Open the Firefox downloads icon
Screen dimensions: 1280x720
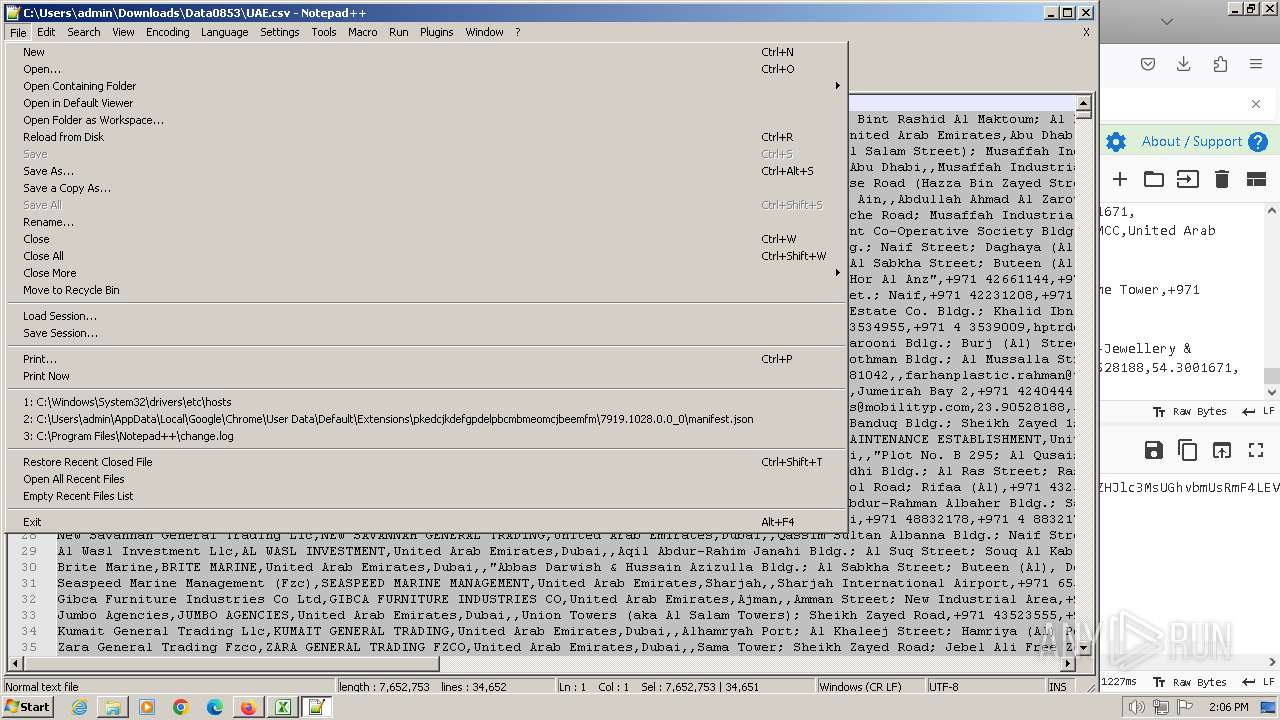point(1184,64)
